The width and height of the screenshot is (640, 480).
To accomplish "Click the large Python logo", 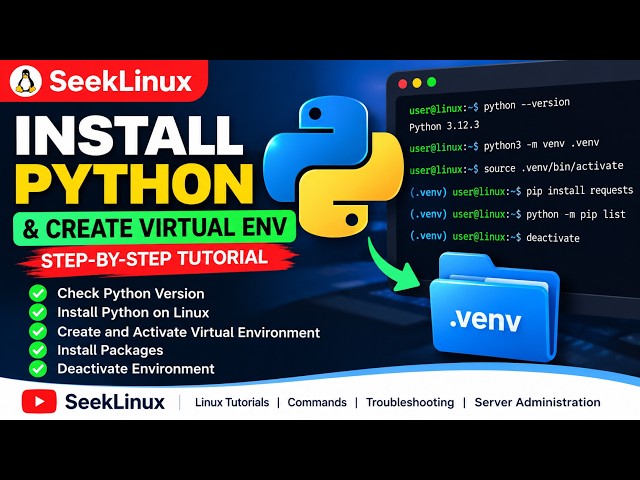I will pyautogui.click(x=333, y=167).
